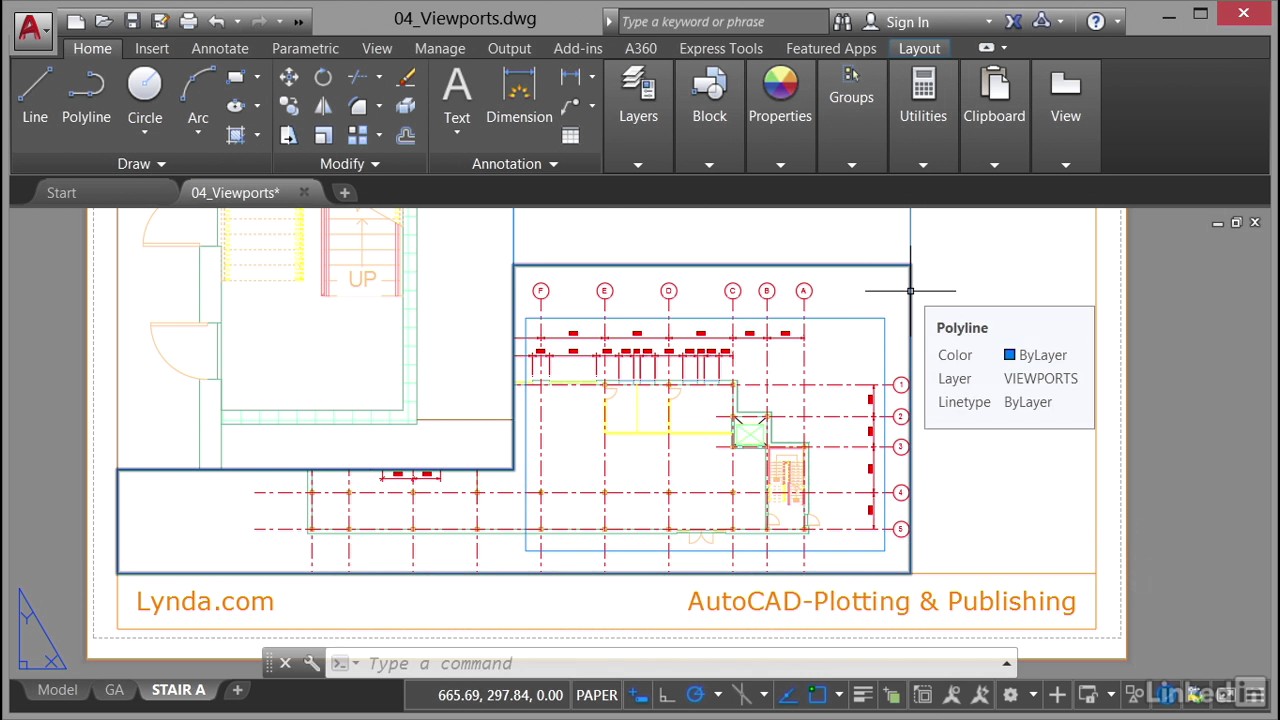Add a new drawing tab

coord(344,192)
